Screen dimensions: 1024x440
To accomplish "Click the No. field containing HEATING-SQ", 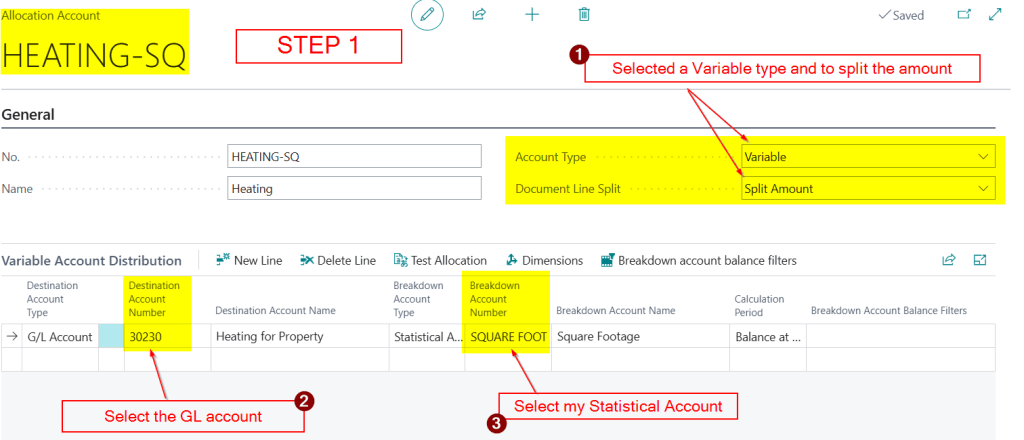I will pos(354,157).
